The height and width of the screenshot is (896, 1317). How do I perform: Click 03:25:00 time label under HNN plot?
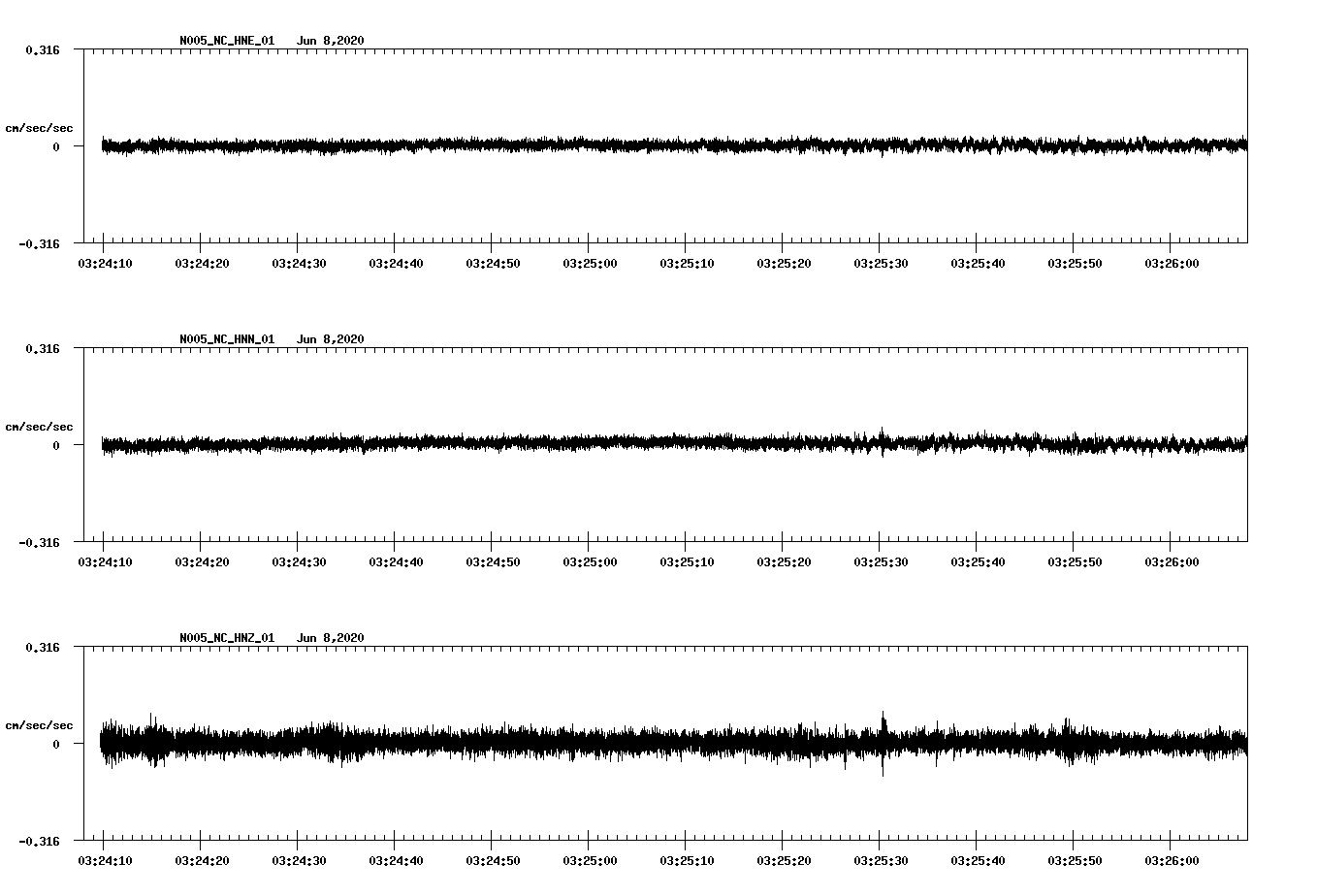[x=590, y=562]
